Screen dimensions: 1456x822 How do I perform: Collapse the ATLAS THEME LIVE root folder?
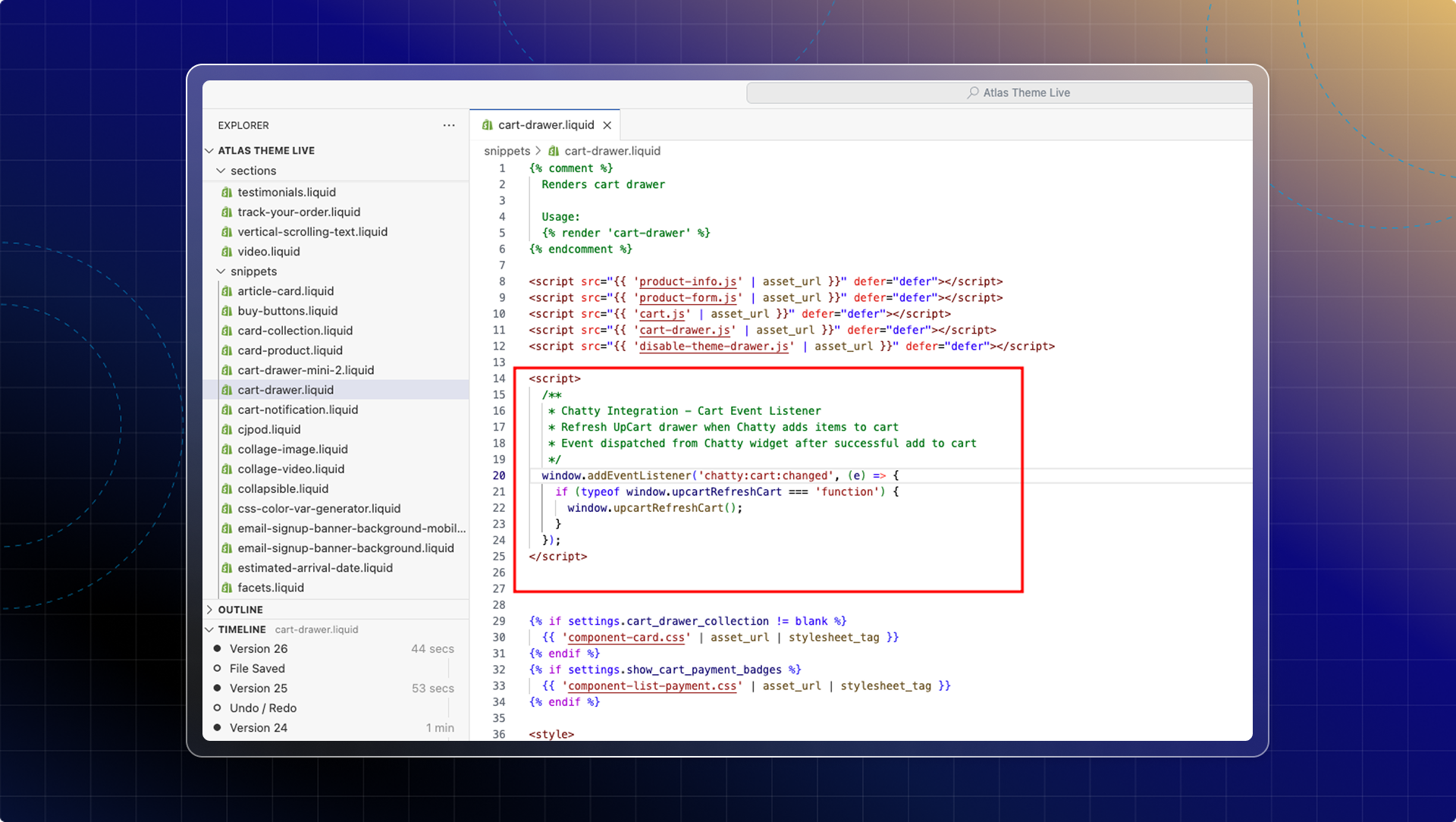(x=210, y=151)
